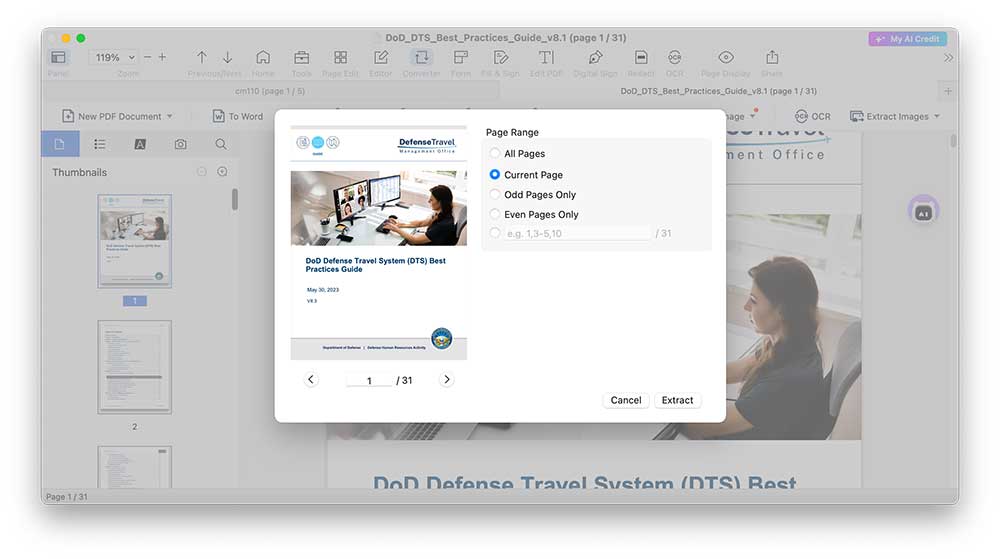Select the Search panel tab
1000x559 pixels.
(x=221, y=144)
